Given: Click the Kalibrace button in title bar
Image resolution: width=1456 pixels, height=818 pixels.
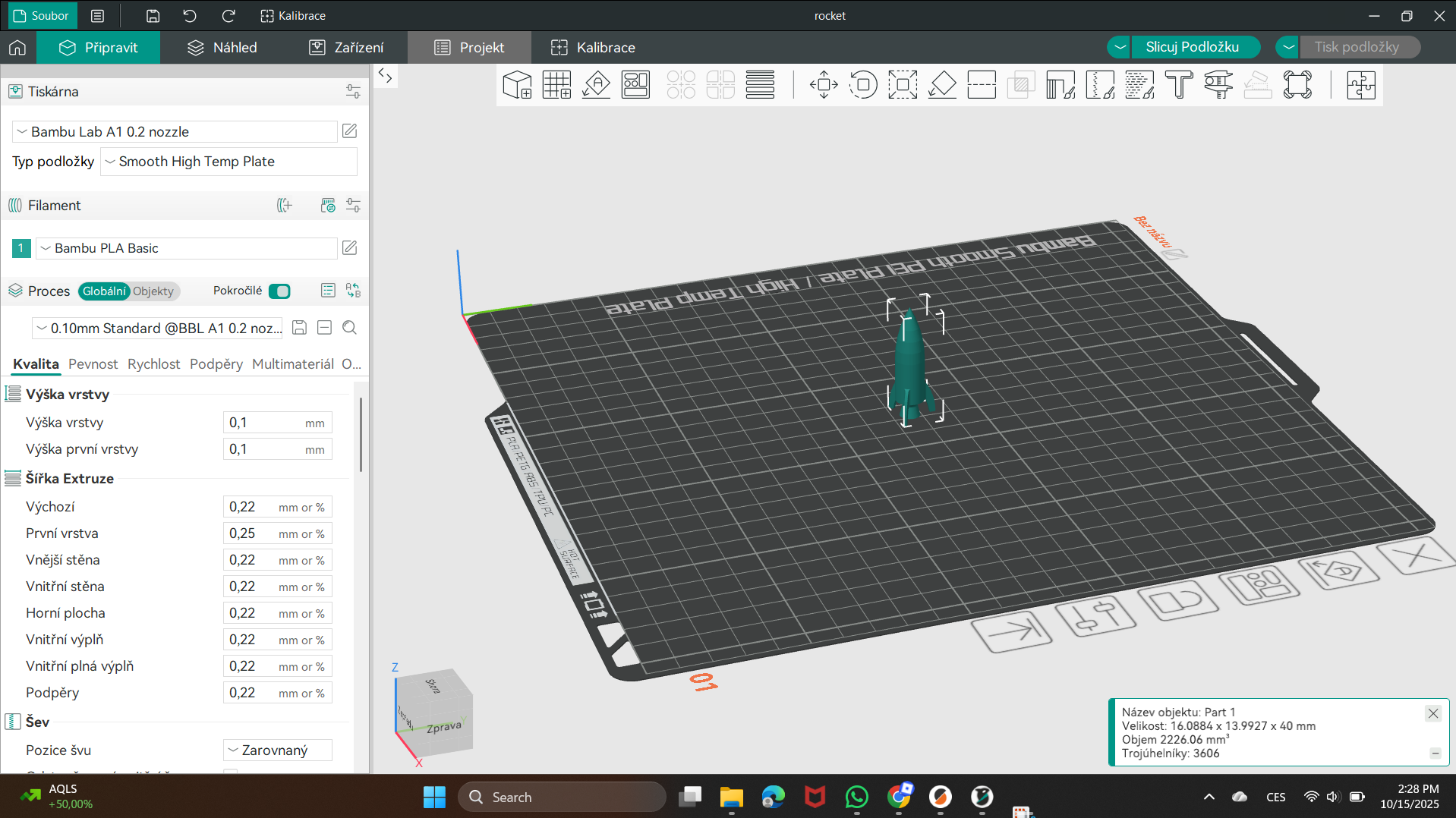Looking at the screenshot, I should click(x=293, y=15).
